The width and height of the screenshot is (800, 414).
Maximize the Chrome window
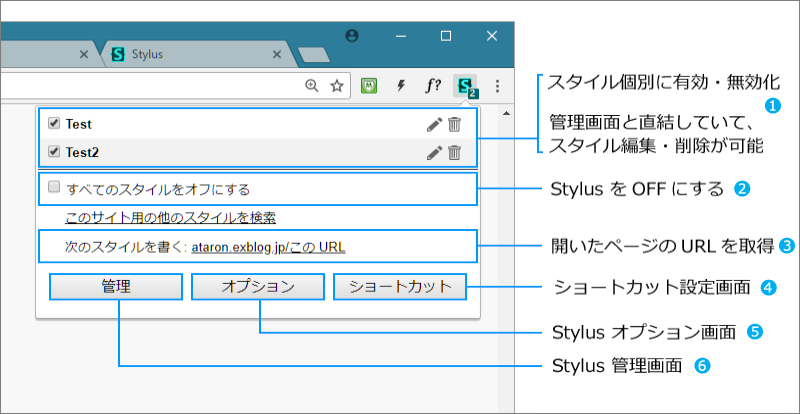(446, 36)
